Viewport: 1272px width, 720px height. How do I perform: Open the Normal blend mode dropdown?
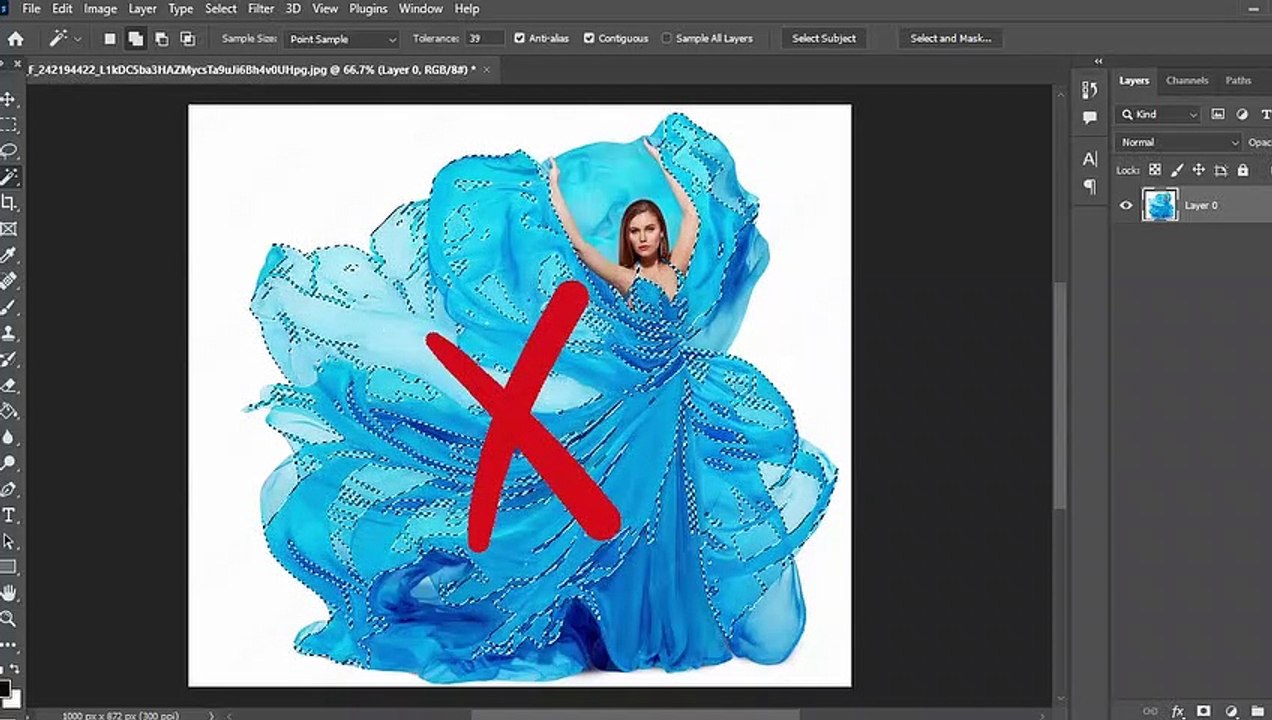click(1179, 142)
